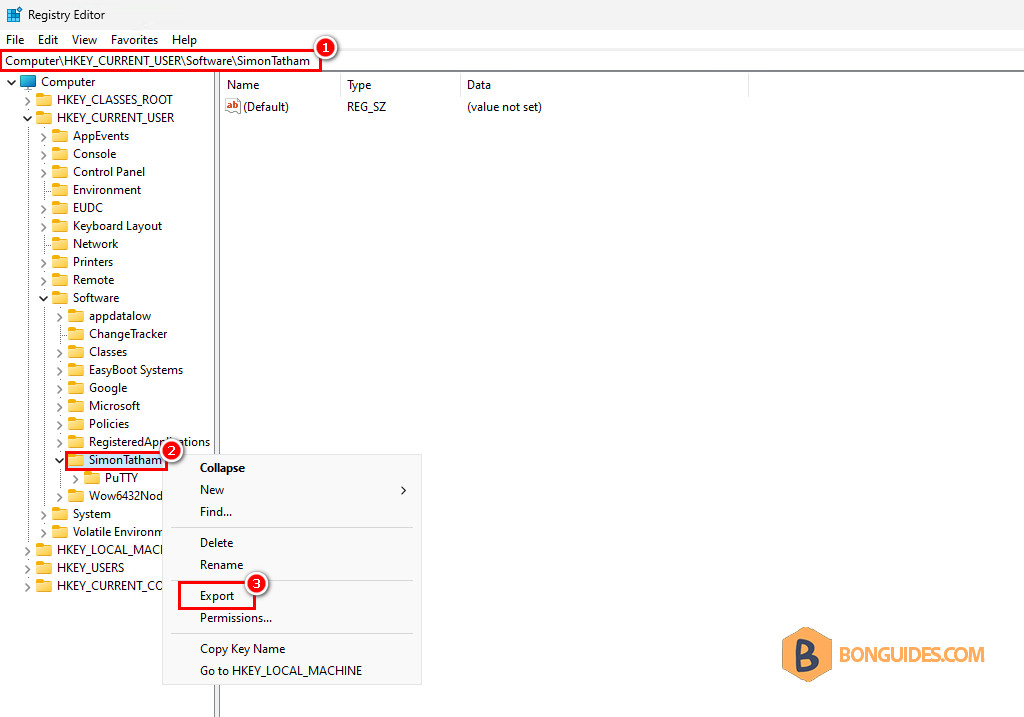Expand the Keyboard Layout chevron
The width and height of the screenshot is (1024, 717).
pos(44,227)
